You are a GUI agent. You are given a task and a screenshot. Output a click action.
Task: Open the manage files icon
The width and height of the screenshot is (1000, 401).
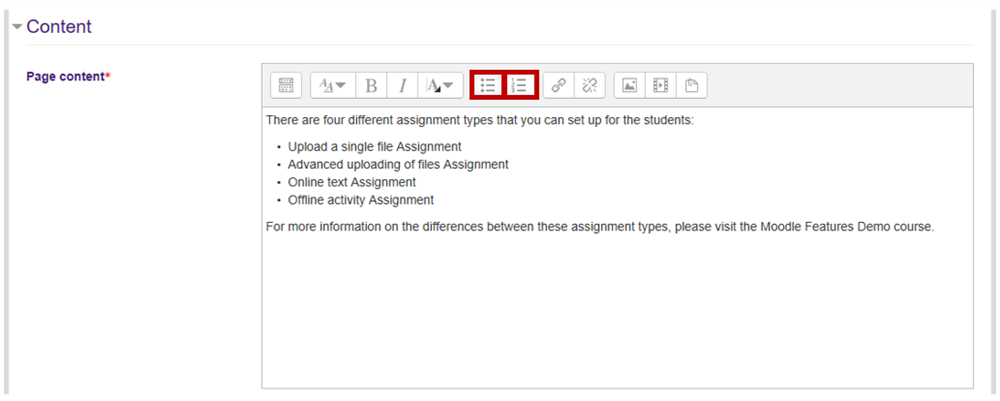pyautogui.click(x=691, y=86)
